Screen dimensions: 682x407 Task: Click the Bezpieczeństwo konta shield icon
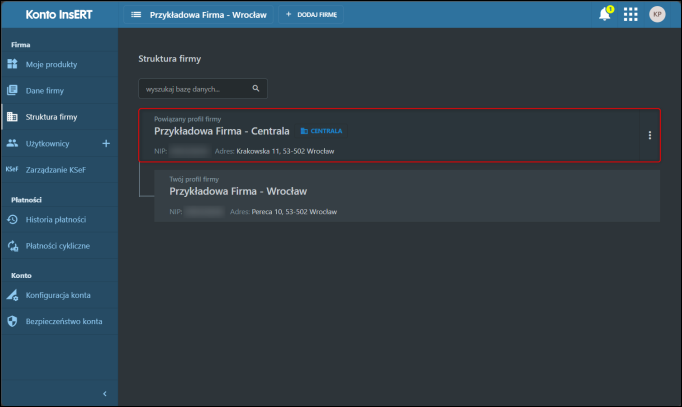12,321
